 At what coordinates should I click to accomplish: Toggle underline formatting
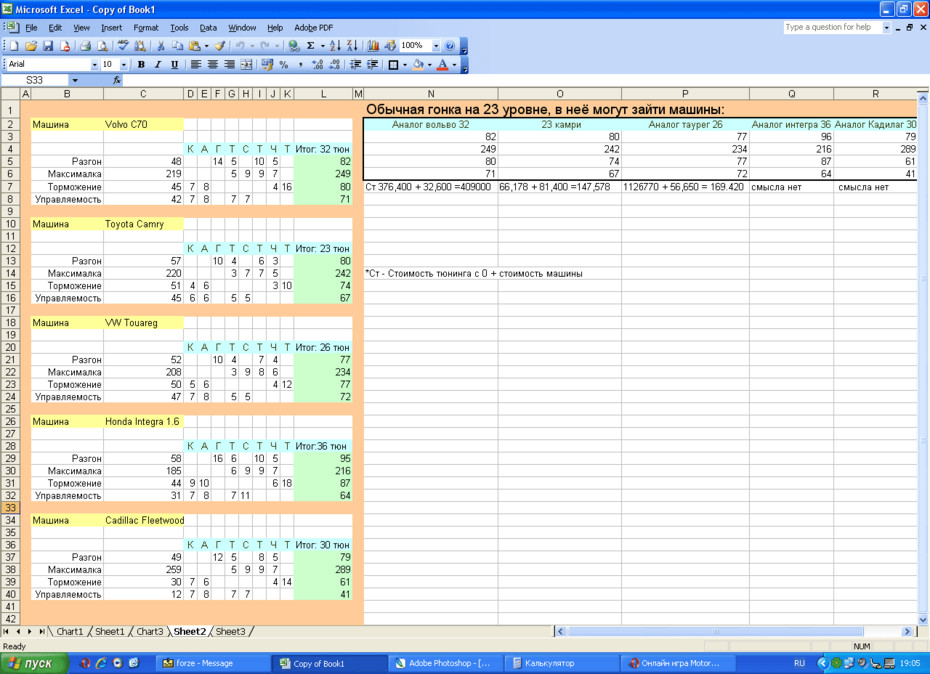(x=174, y=65)
